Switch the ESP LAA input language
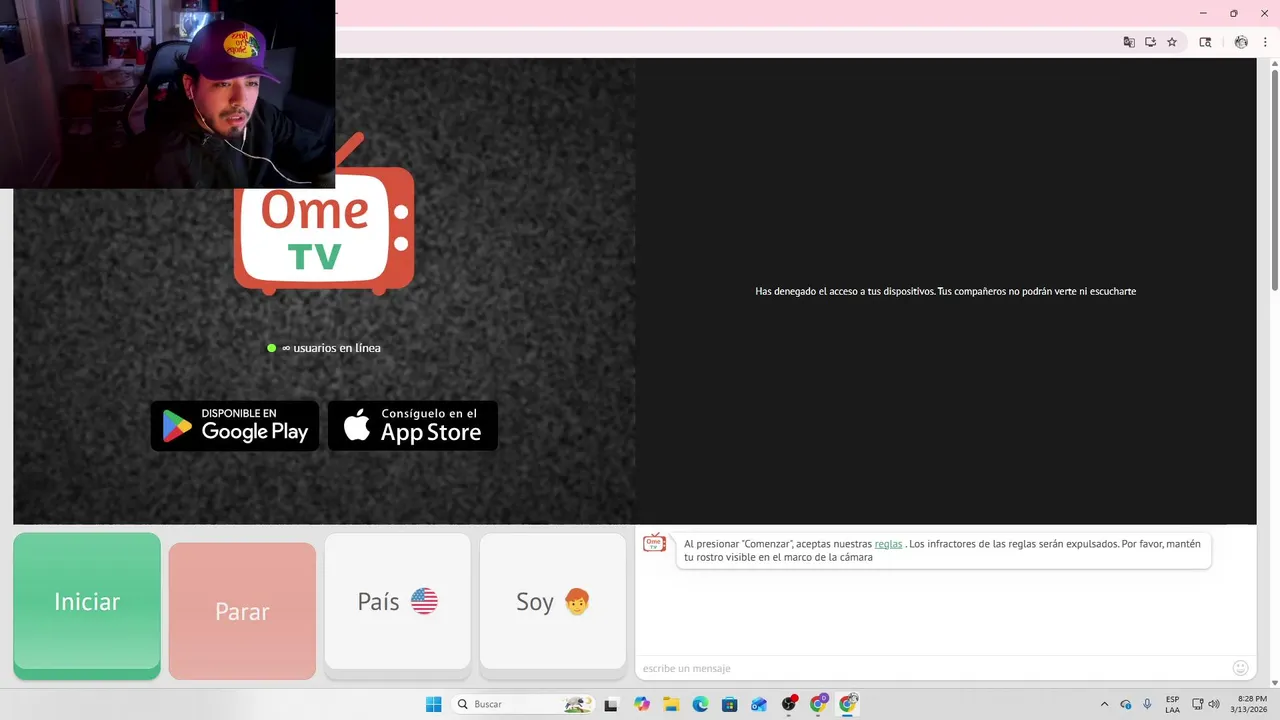Viewport: 1280px width, 720px height. coord(1172,704)
